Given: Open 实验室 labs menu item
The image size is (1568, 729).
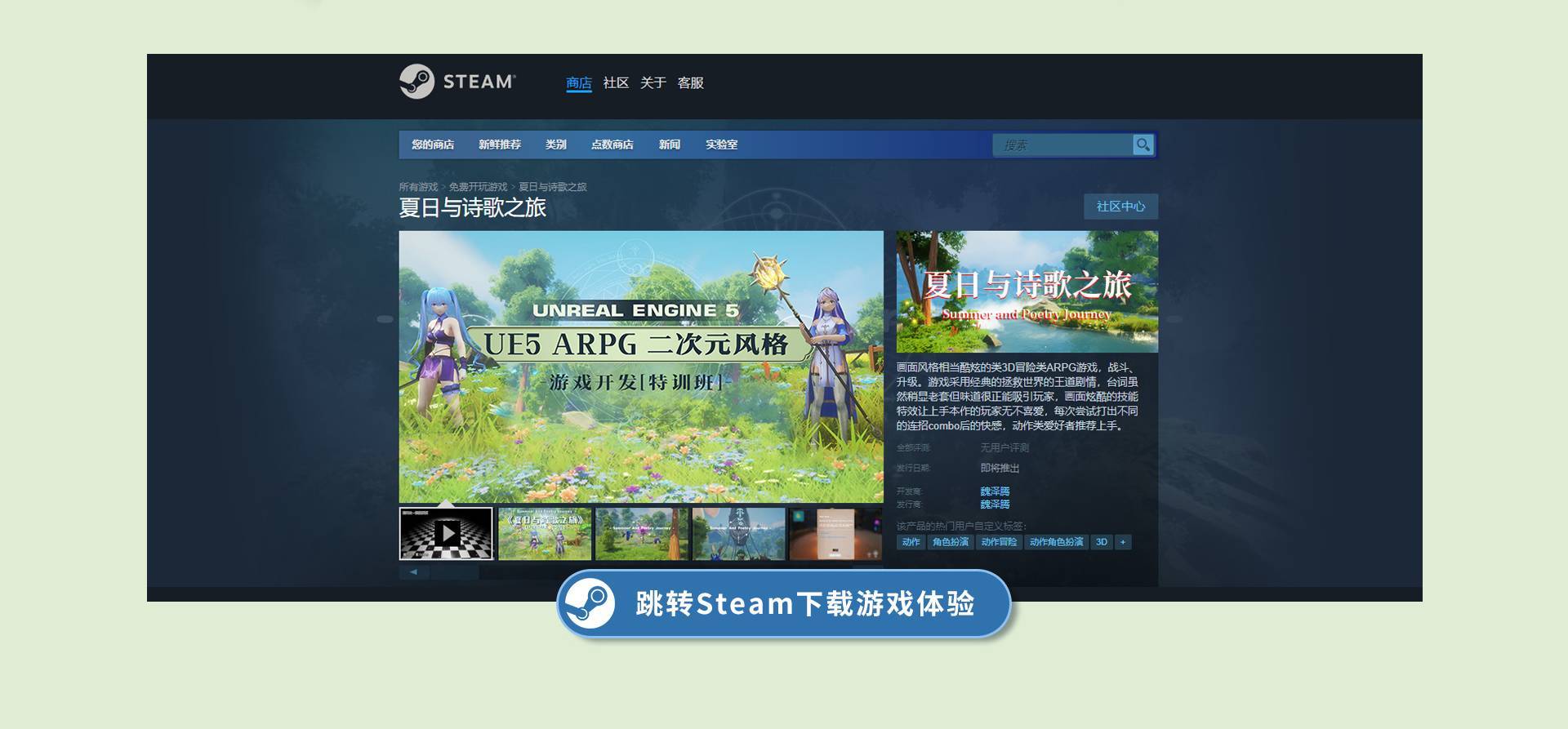Looking at the screenshot, I should [722, 144].
